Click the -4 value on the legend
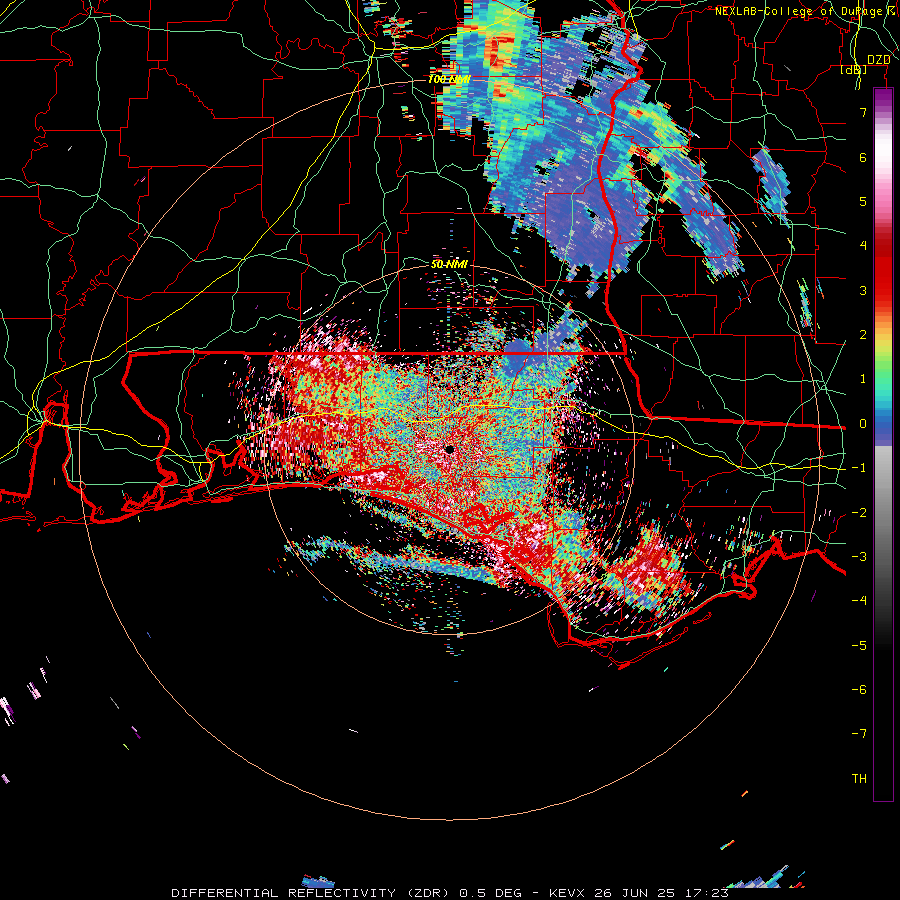900x900 pixels. [859, 601]
